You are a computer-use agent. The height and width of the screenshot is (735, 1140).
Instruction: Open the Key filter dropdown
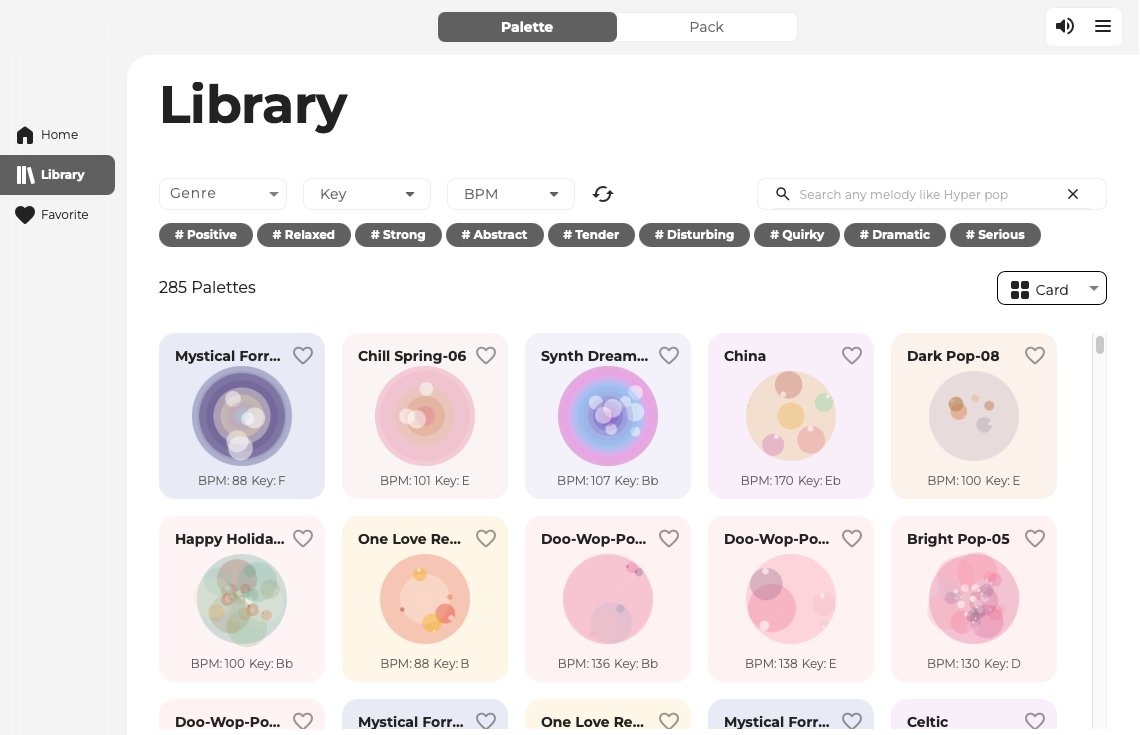click(x=367, y=194)
